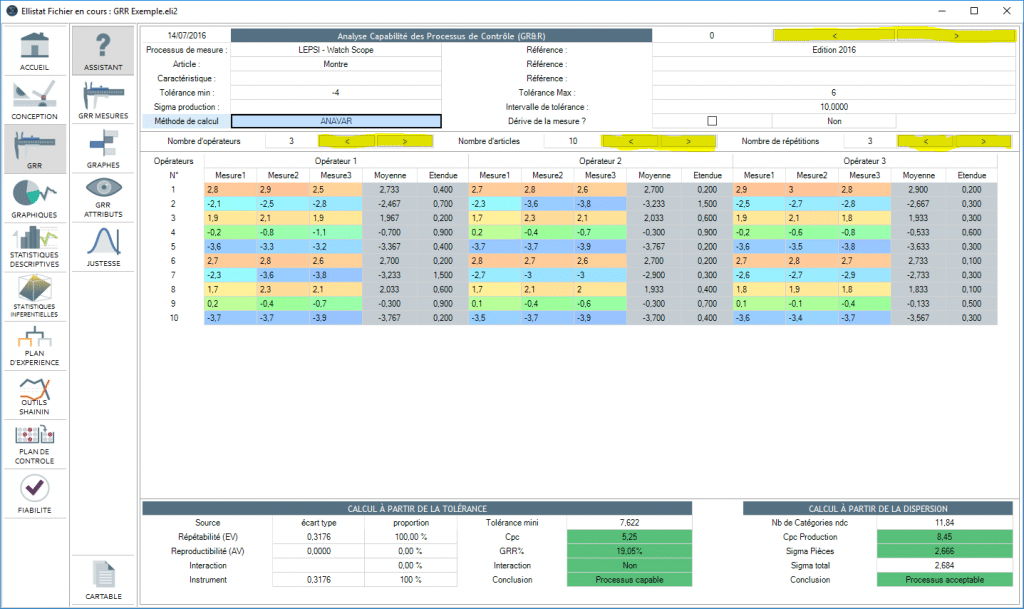This screenshot has height=609, width=1024.
Task: Decrease Nombre d'articles with left arrow
Action: [631, 141]
